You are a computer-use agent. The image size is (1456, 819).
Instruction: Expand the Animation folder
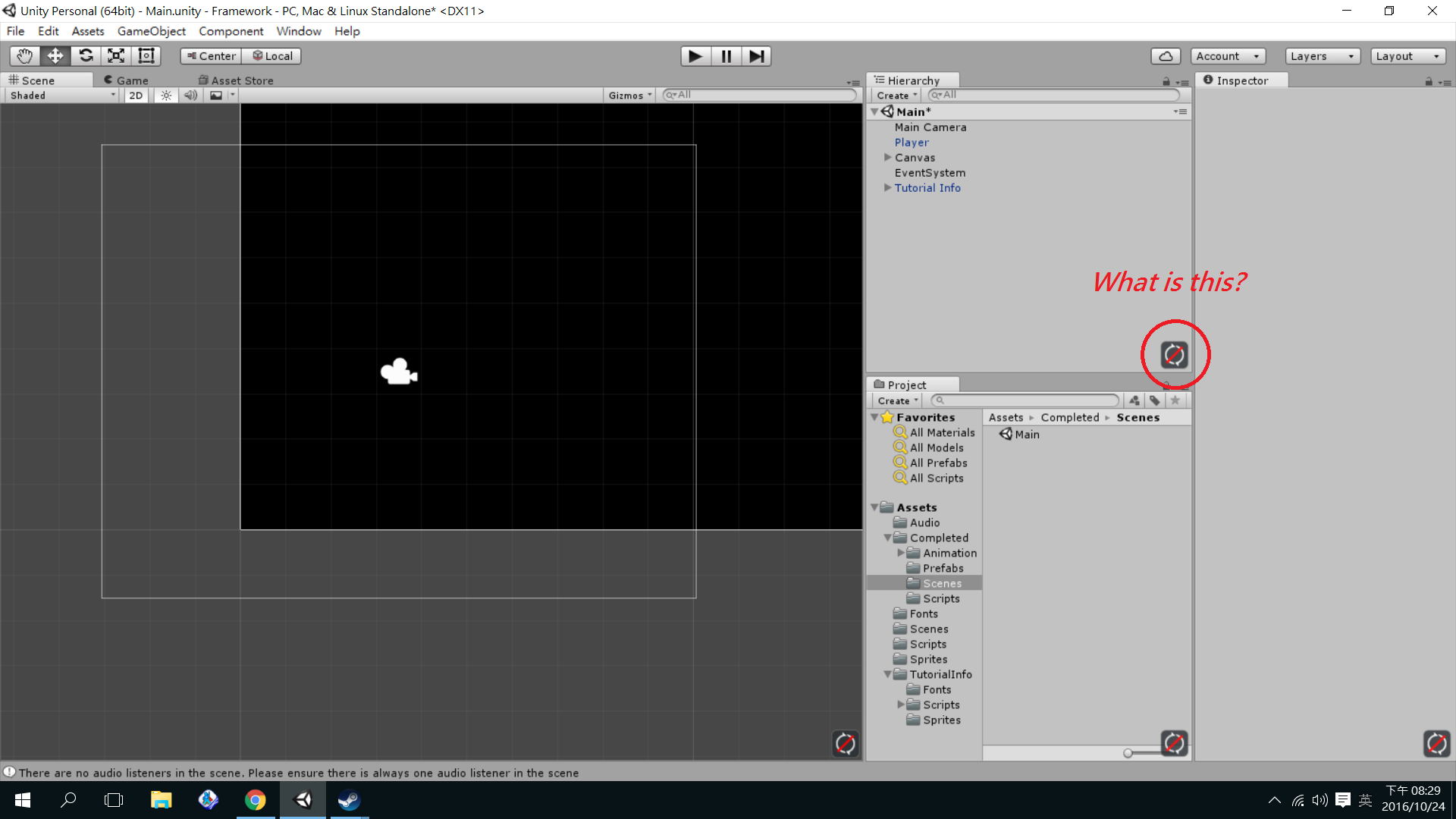point(901,553)
